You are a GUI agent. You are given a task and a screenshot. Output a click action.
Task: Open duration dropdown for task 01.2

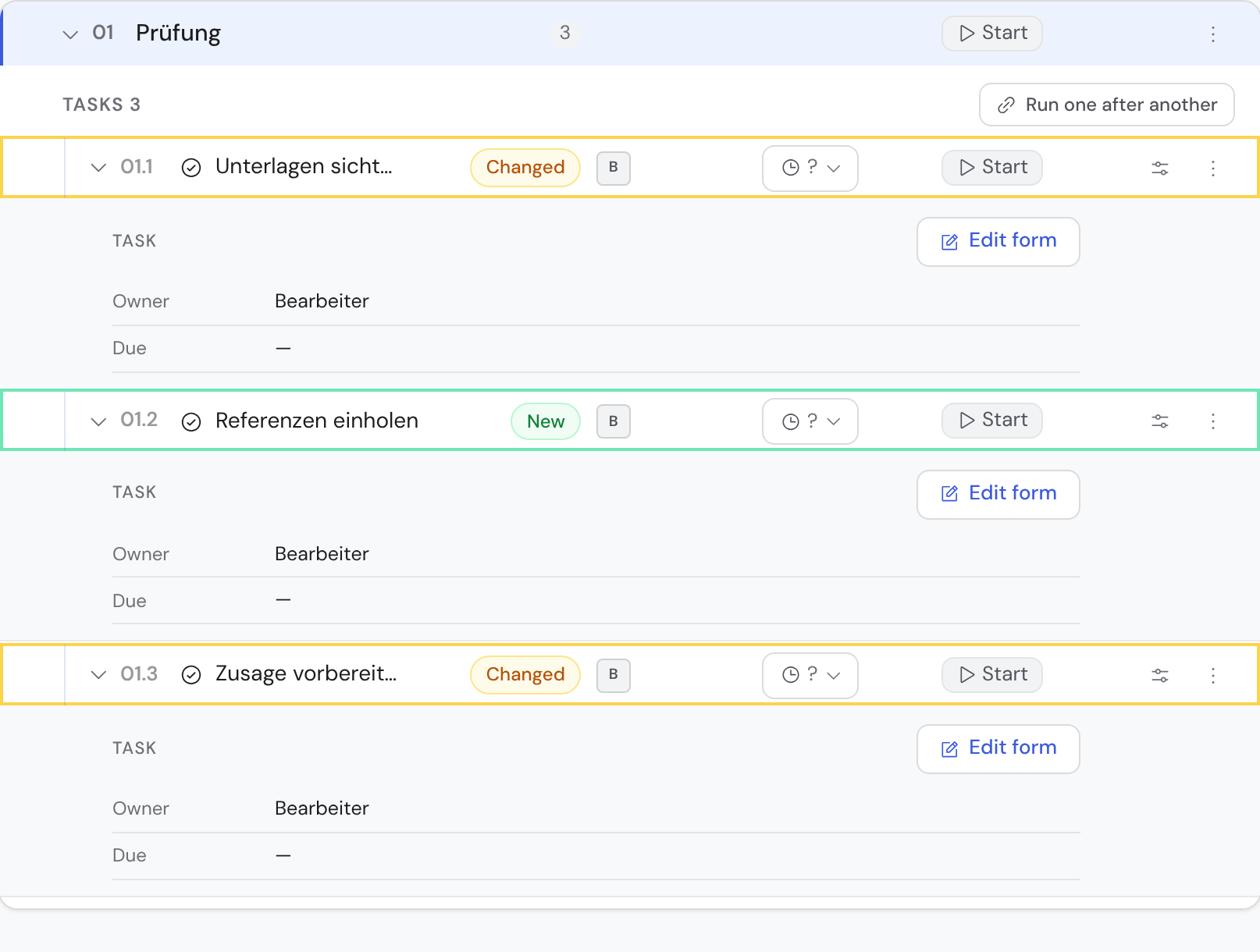point(810,421)
